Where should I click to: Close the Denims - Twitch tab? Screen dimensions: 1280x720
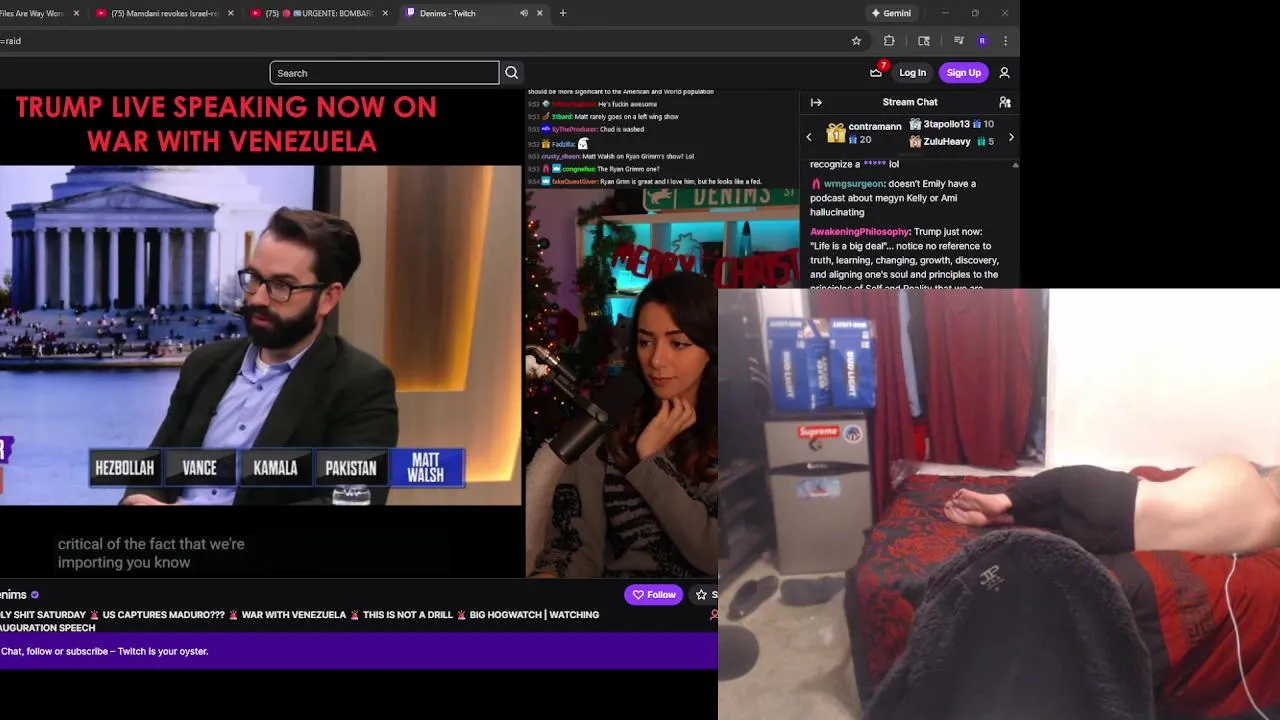coord(539,13)
